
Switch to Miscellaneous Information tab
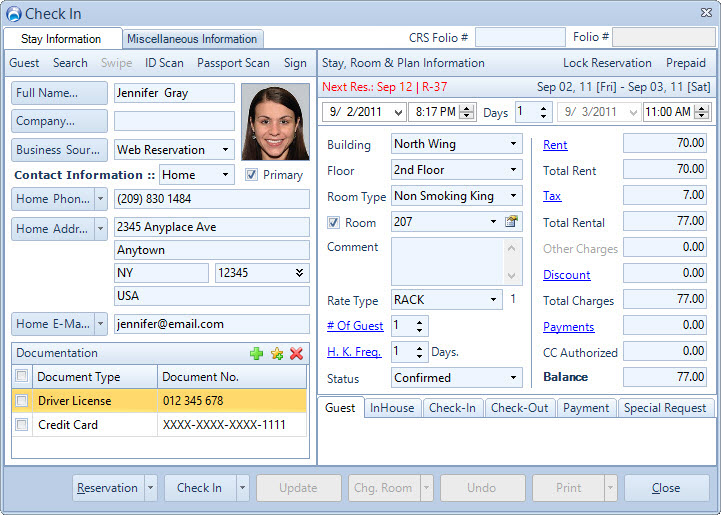pos(192,39)
